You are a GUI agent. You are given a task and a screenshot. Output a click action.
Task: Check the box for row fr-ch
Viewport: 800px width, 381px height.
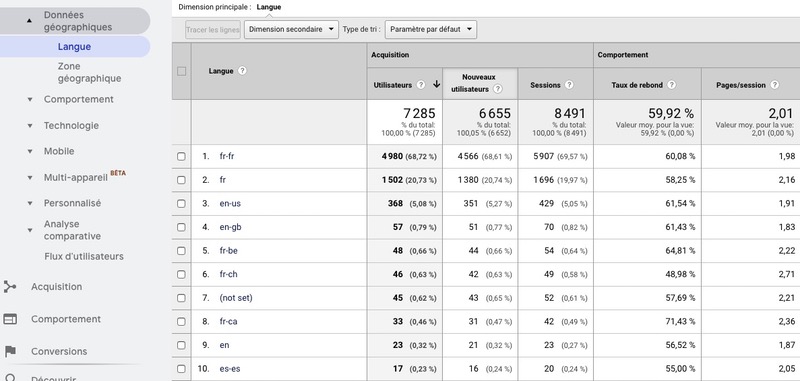point(181,274)
